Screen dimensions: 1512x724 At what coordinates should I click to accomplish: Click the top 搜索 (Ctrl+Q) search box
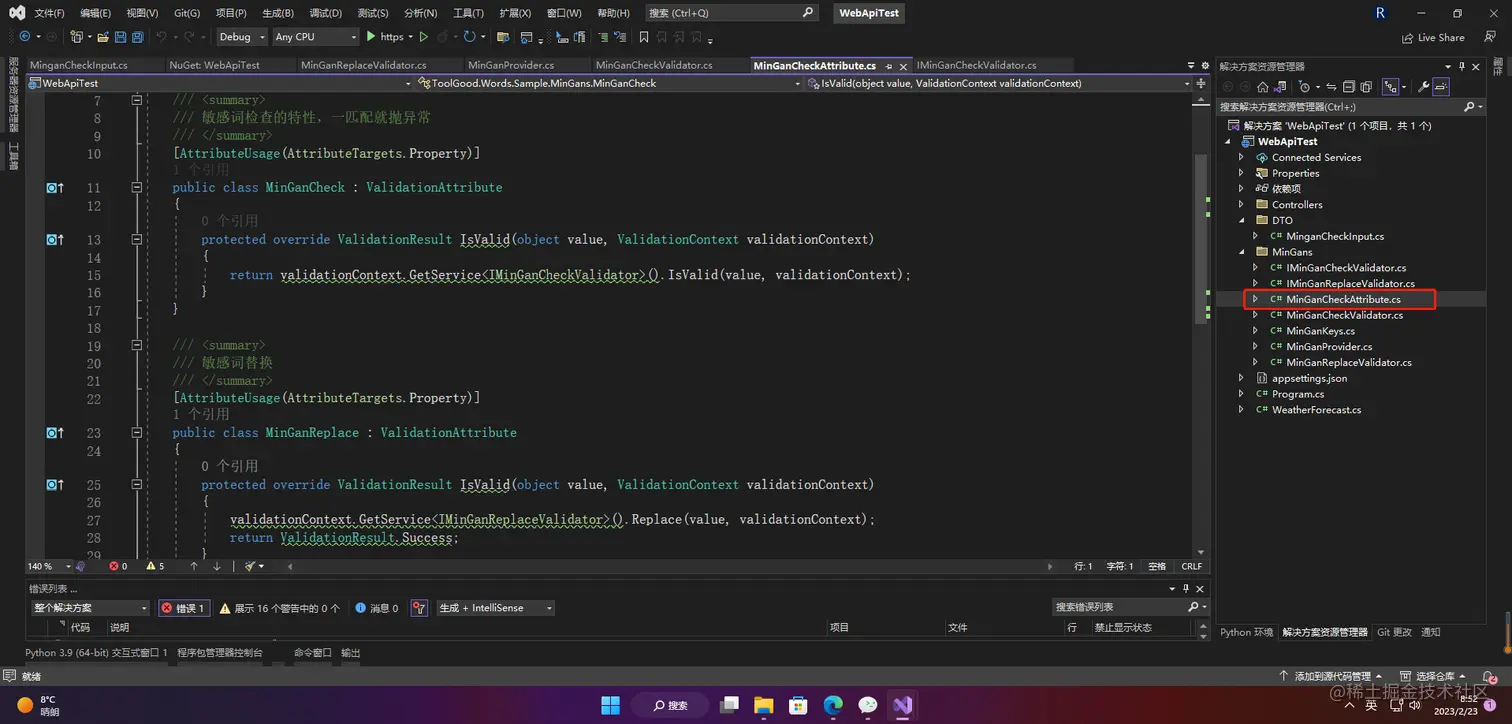click(731, 13)
